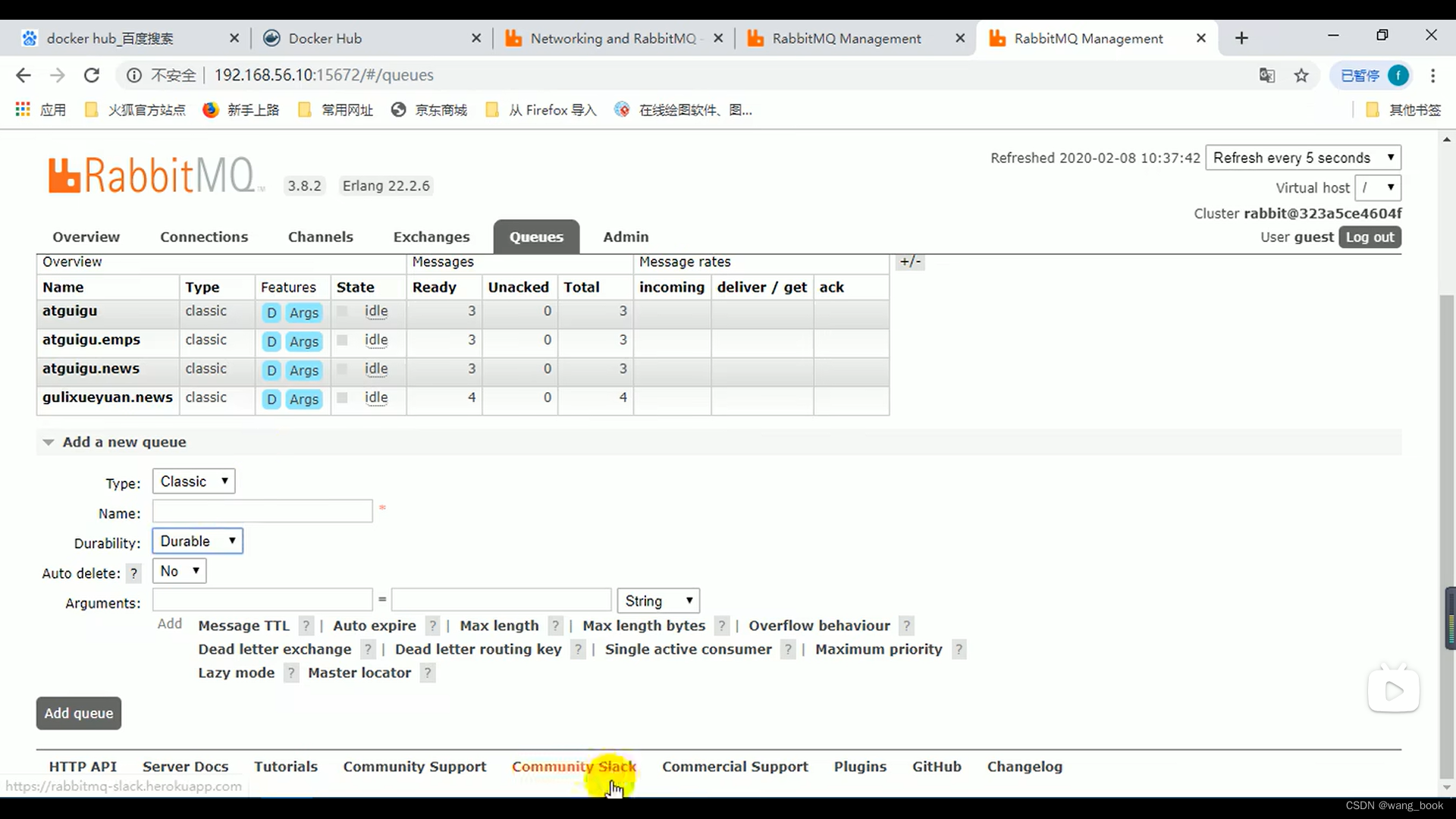Open the Server Docs link

point(185,767)
